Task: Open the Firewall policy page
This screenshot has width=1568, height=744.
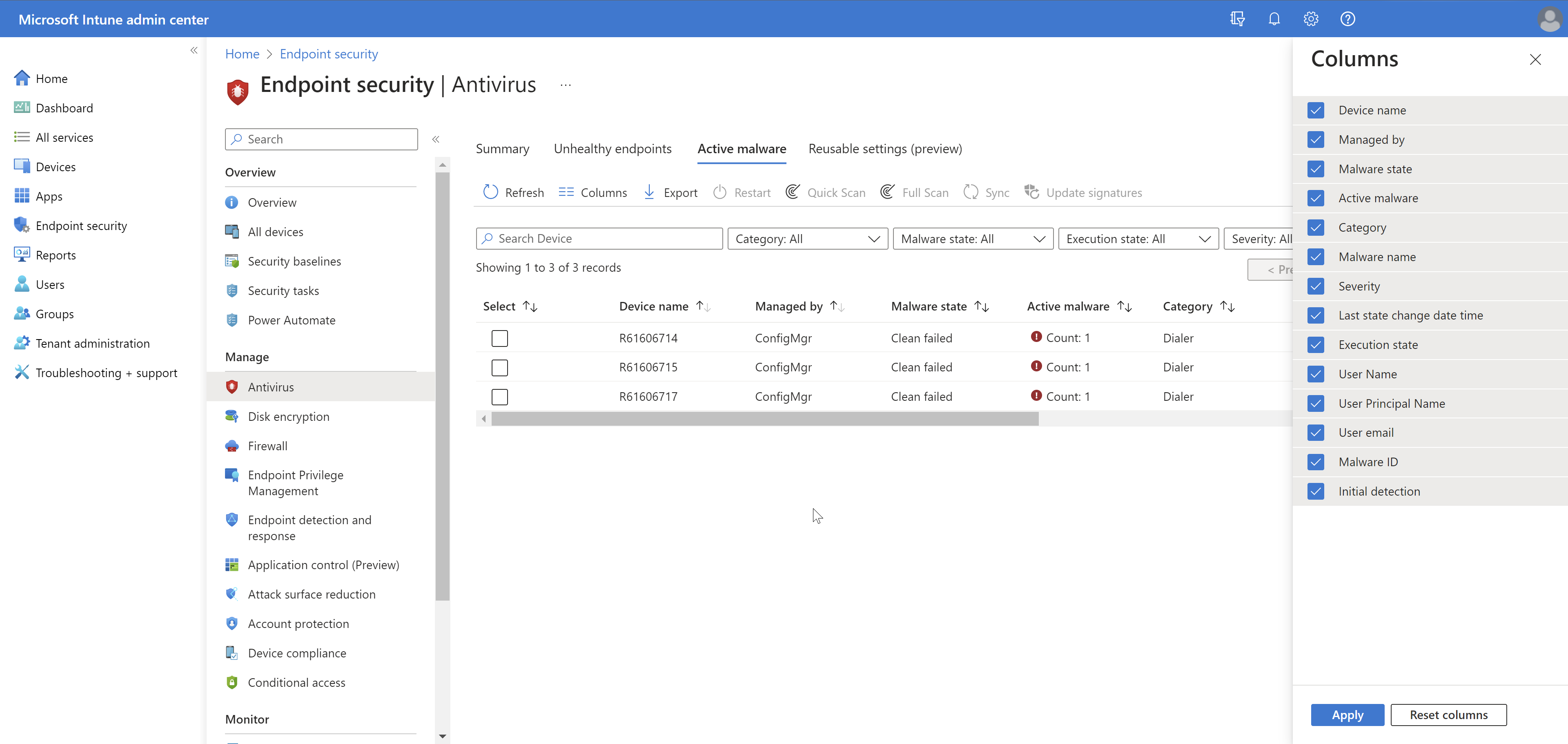Action: [x=267, y=446]
